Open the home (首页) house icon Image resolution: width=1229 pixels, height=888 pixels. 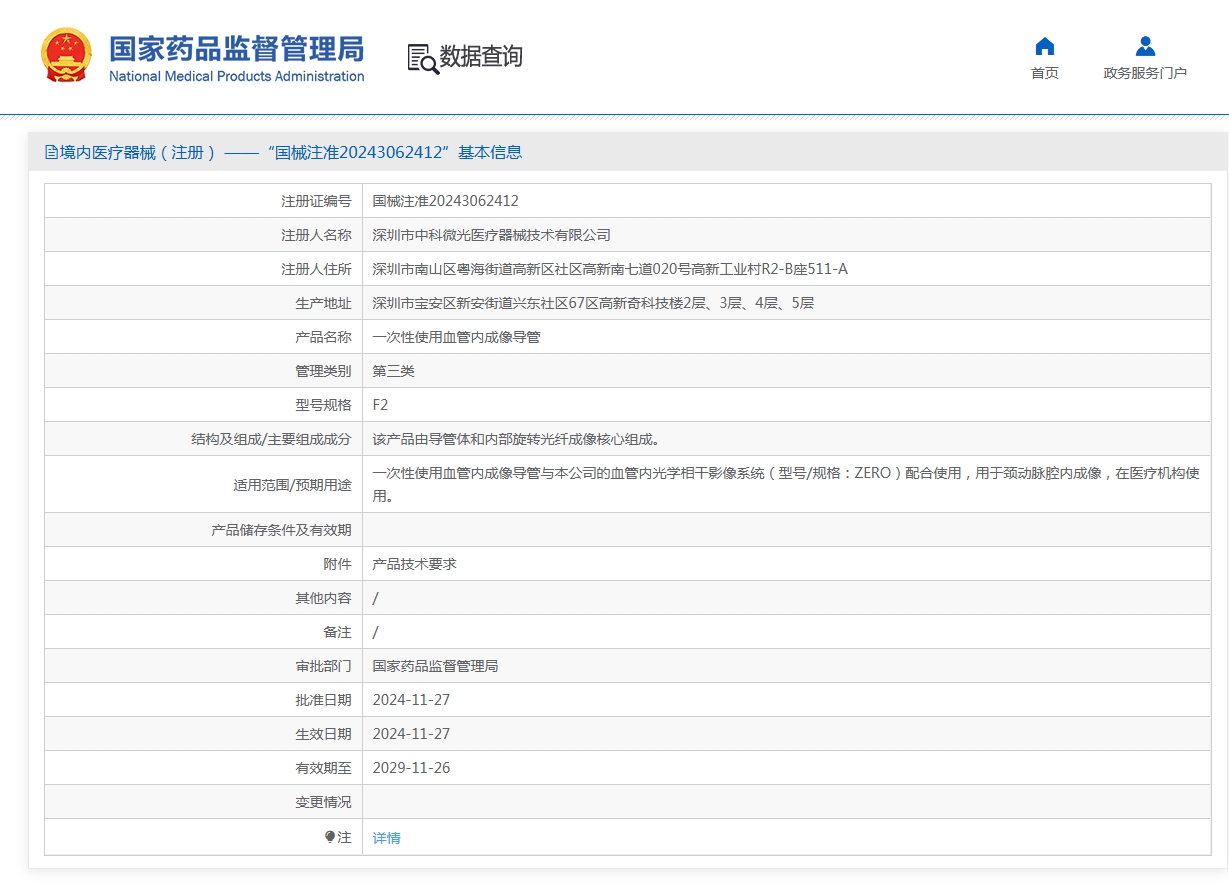pos(1045,46)
